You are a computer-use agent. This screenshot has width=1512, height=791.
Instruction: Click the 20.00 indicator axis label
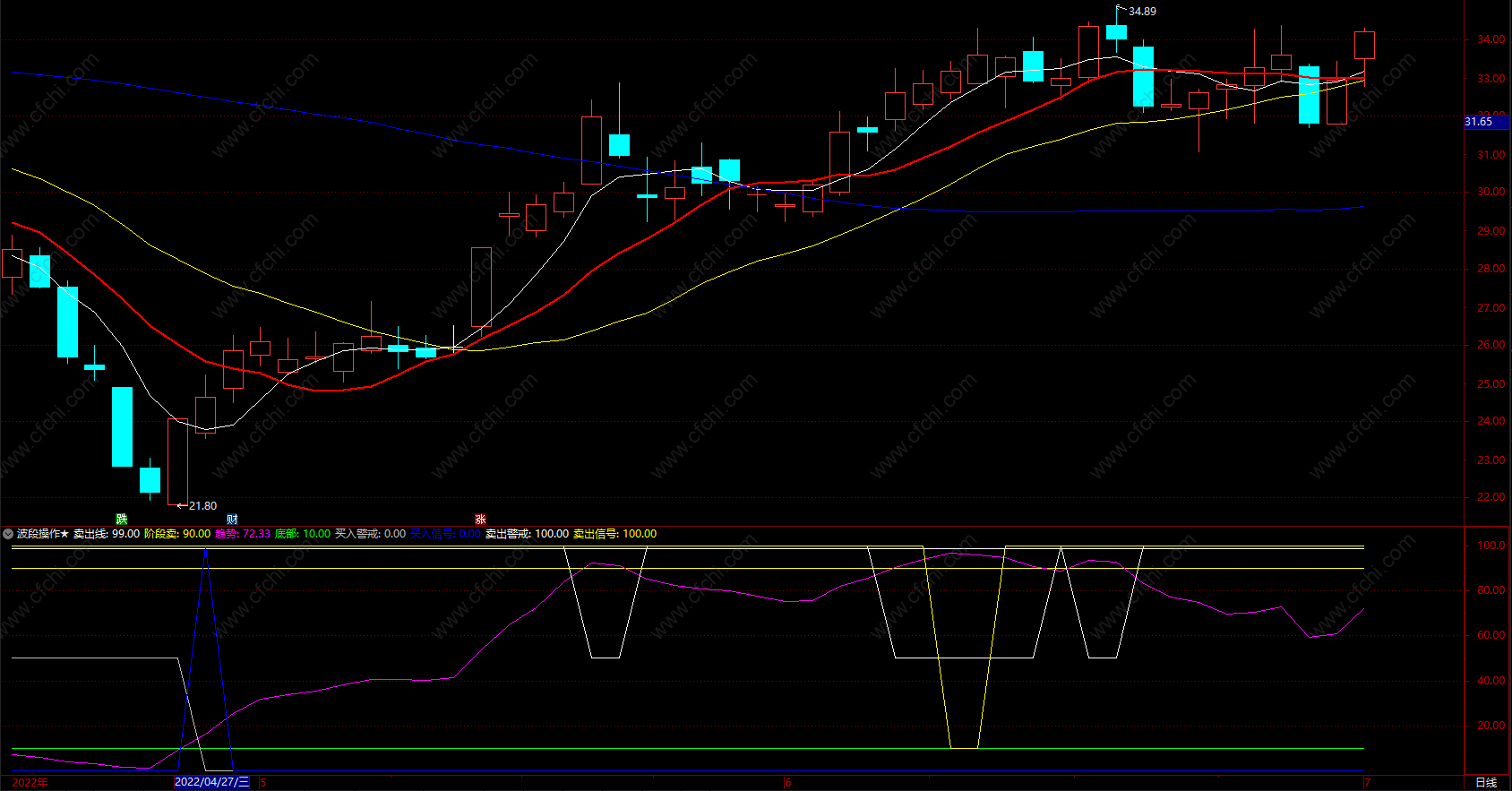coord(1491,726)
